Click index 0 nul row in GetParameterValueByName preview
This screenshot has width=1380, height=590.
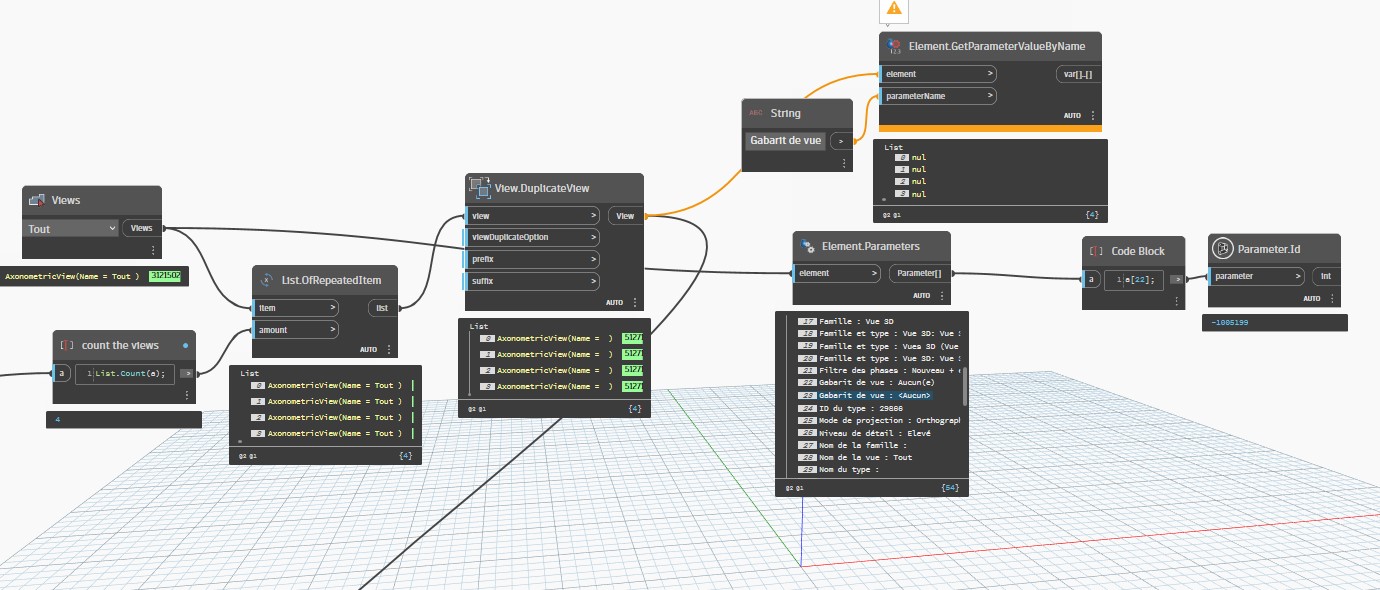pos(912,158)
